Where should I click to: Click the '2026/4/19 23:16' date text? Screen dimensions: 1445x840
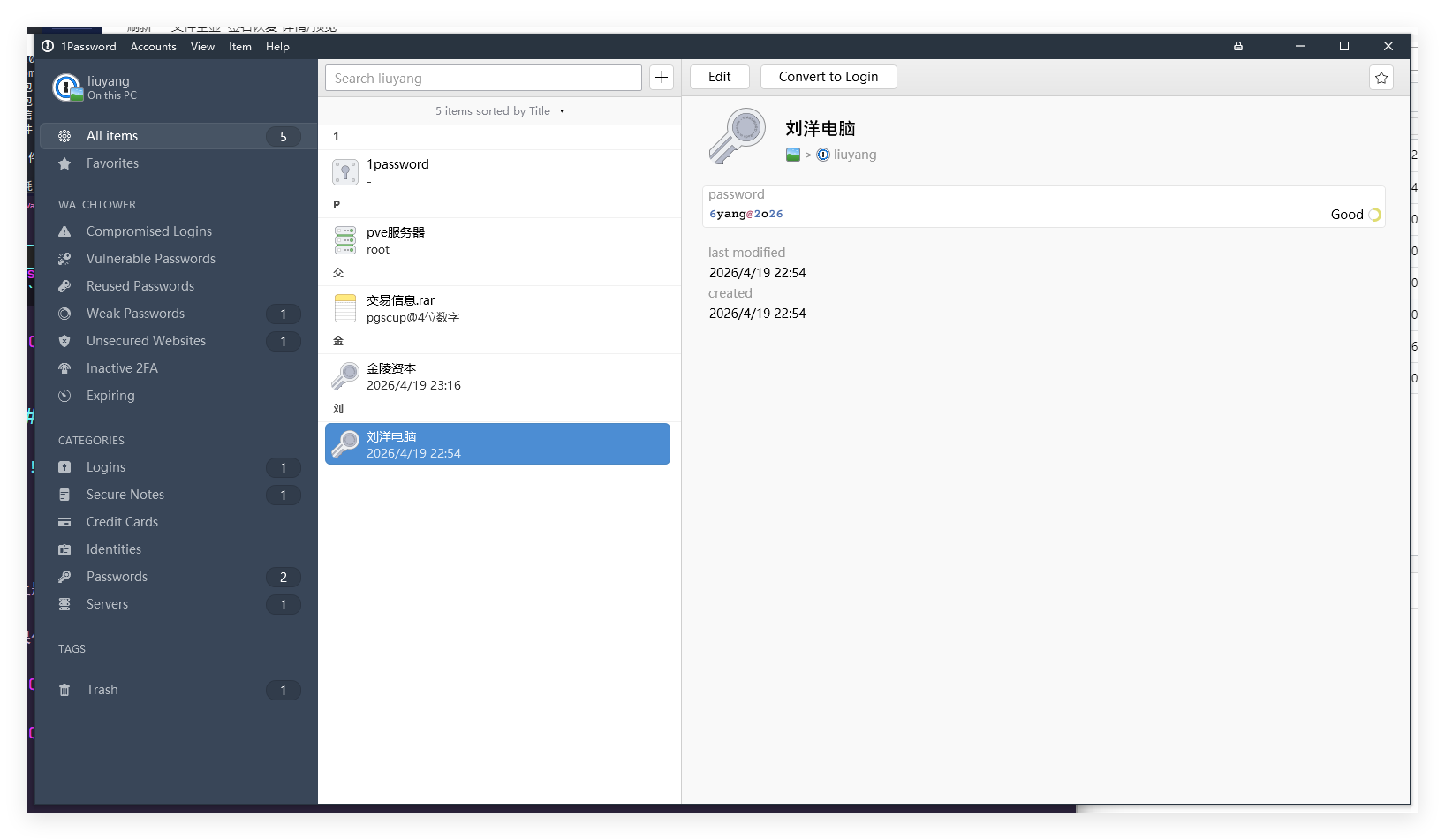click(413, 385)
